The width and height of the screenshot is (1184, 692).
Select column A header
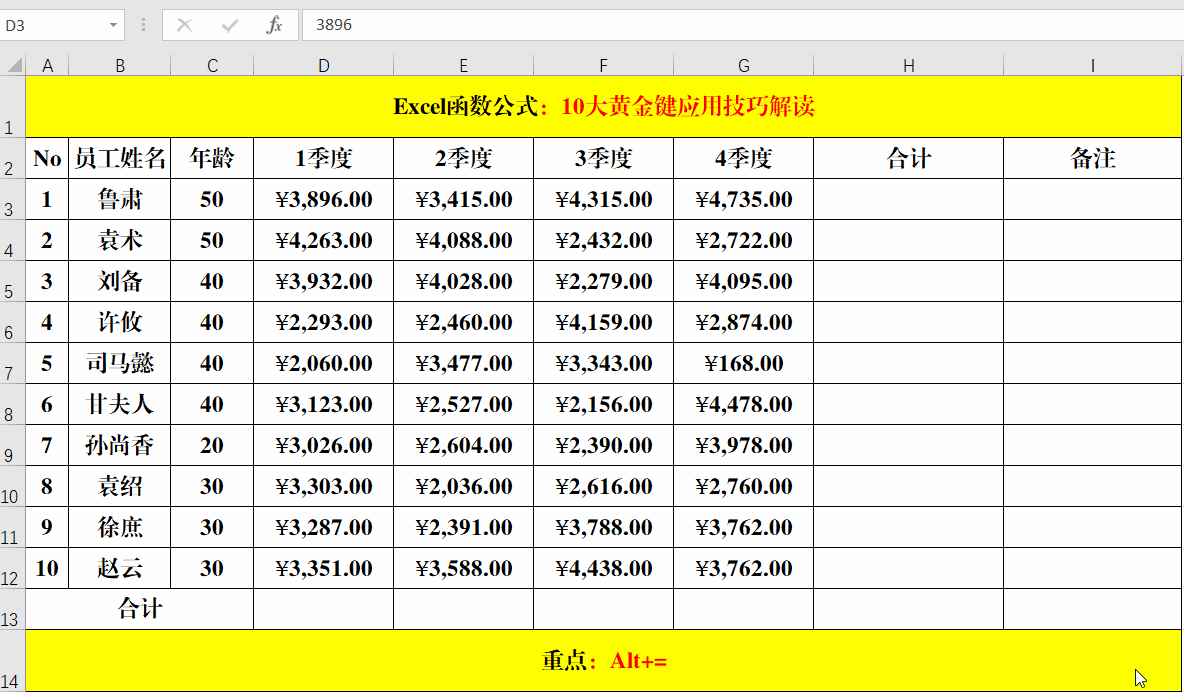tap(48, 66)
